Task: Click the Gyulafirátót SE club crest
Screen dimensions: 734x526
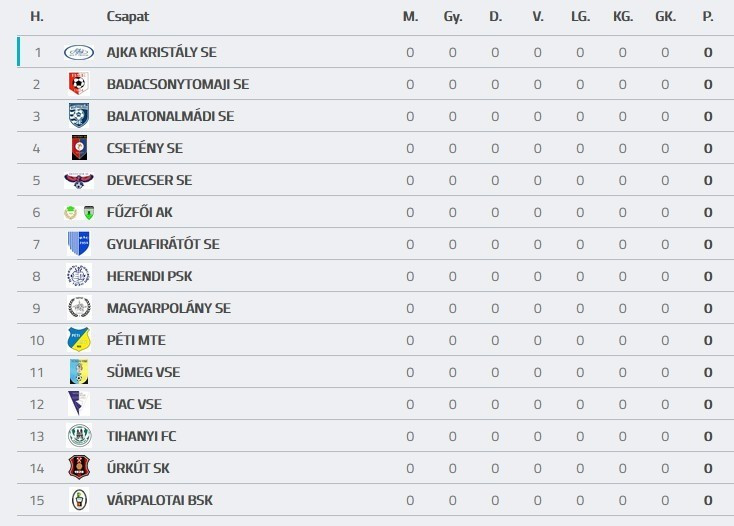Action: coord(78,244)
